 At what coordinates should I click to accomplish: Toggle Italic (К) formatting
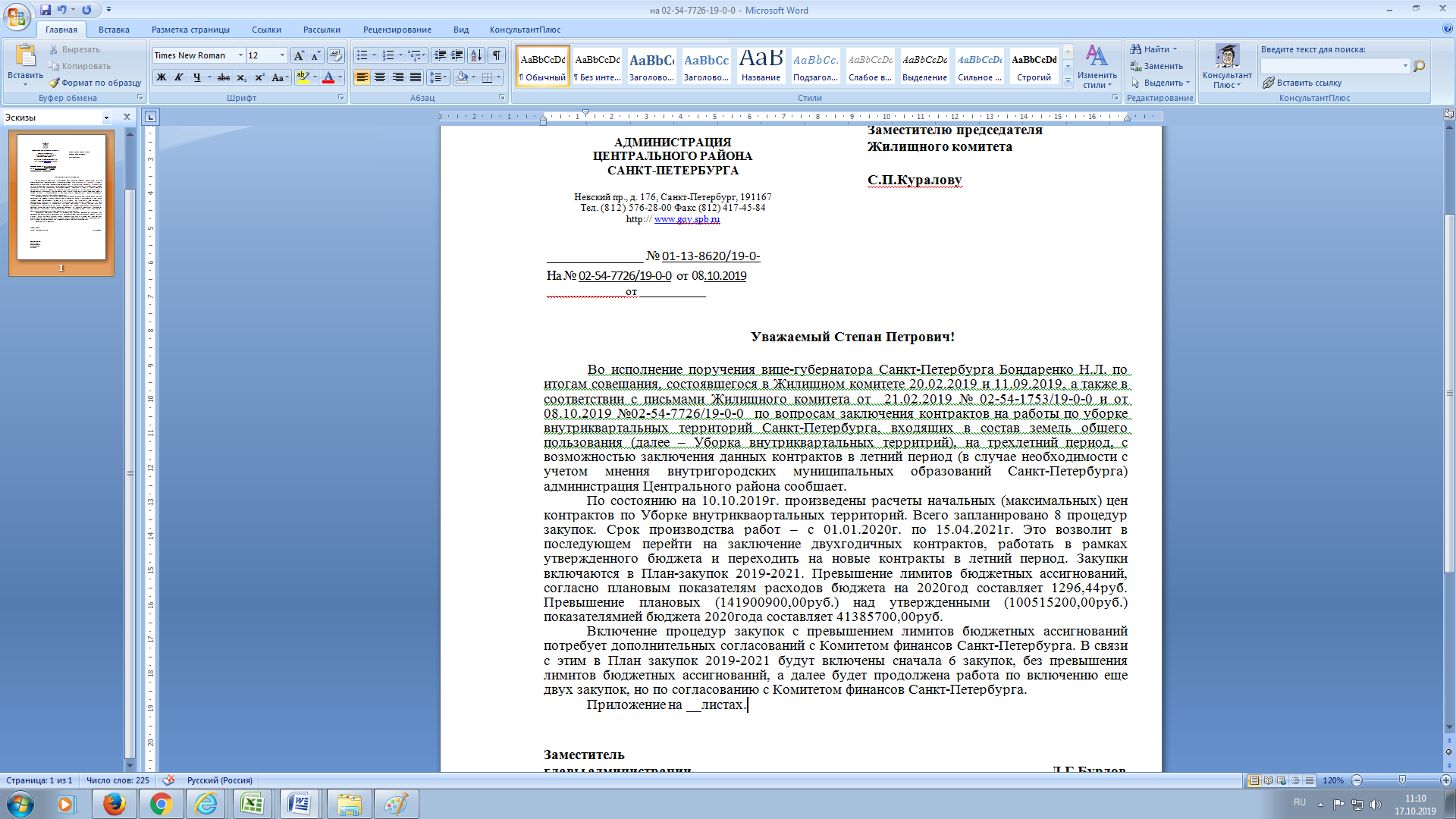pyautogui.click(x=179, y=77)
